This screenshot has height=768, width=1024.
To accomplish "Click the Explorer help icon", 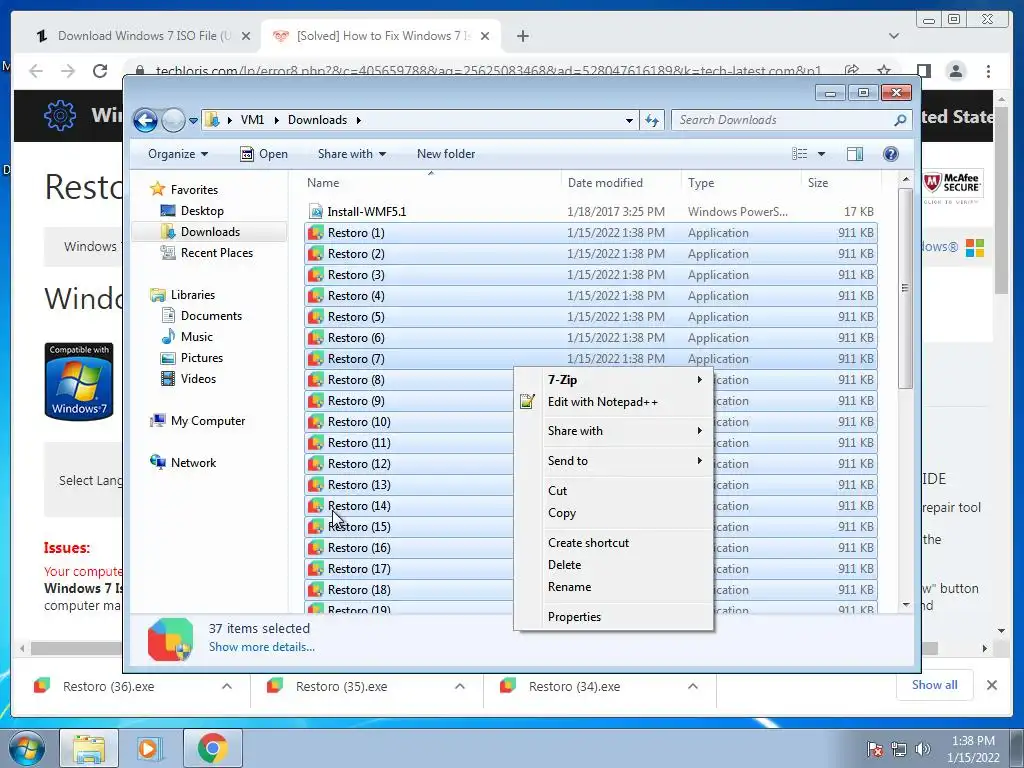I will pos(890,154).
